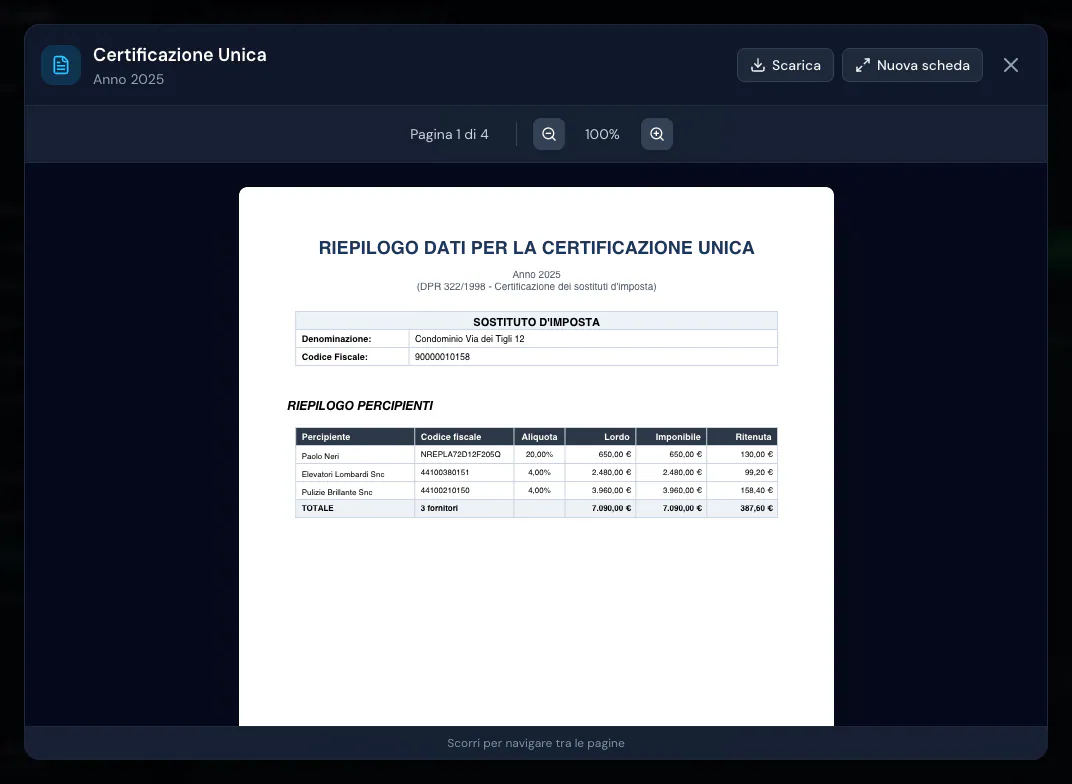This screenshot has width=1072, height=784.
Task: Select fiscal code 44100210150
Action: click(x=444, y=490)
